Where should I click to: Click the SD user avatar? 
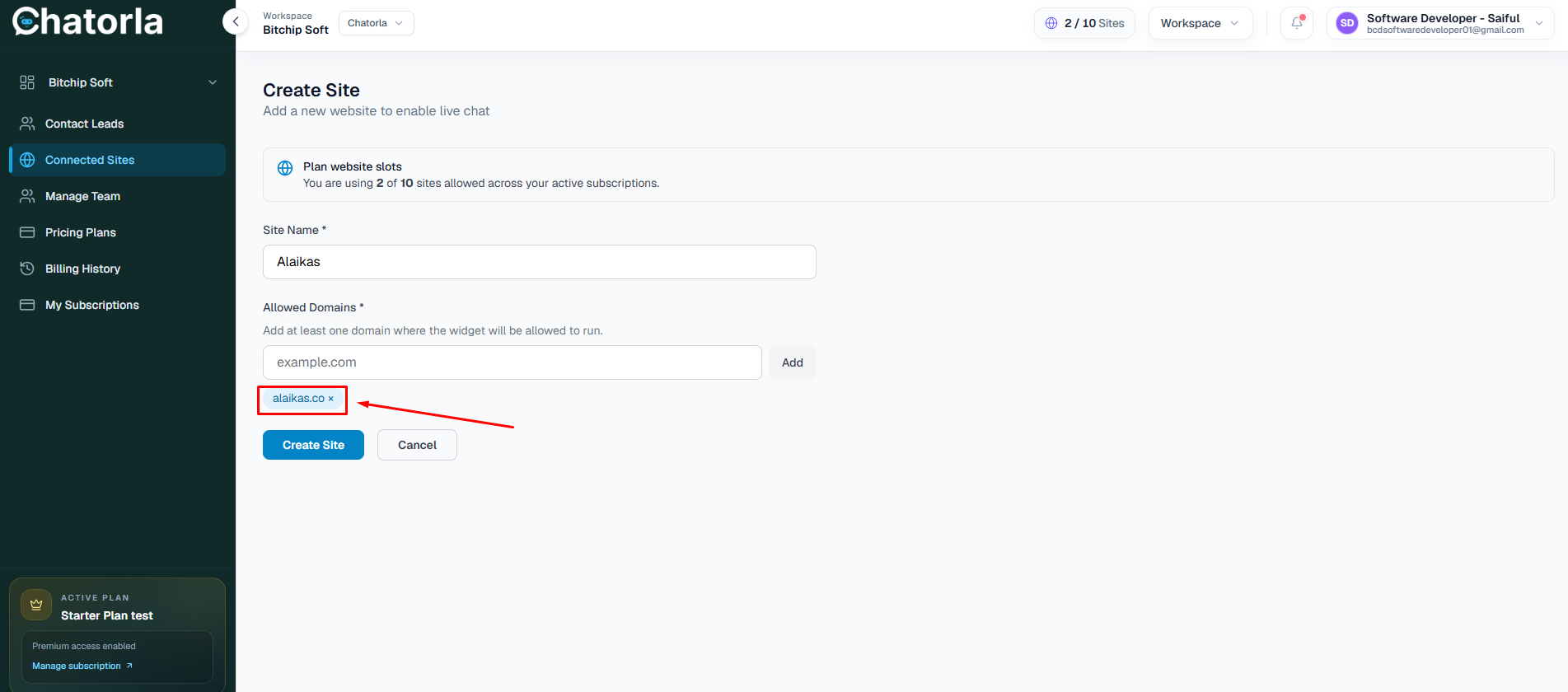click(1347, 23)
